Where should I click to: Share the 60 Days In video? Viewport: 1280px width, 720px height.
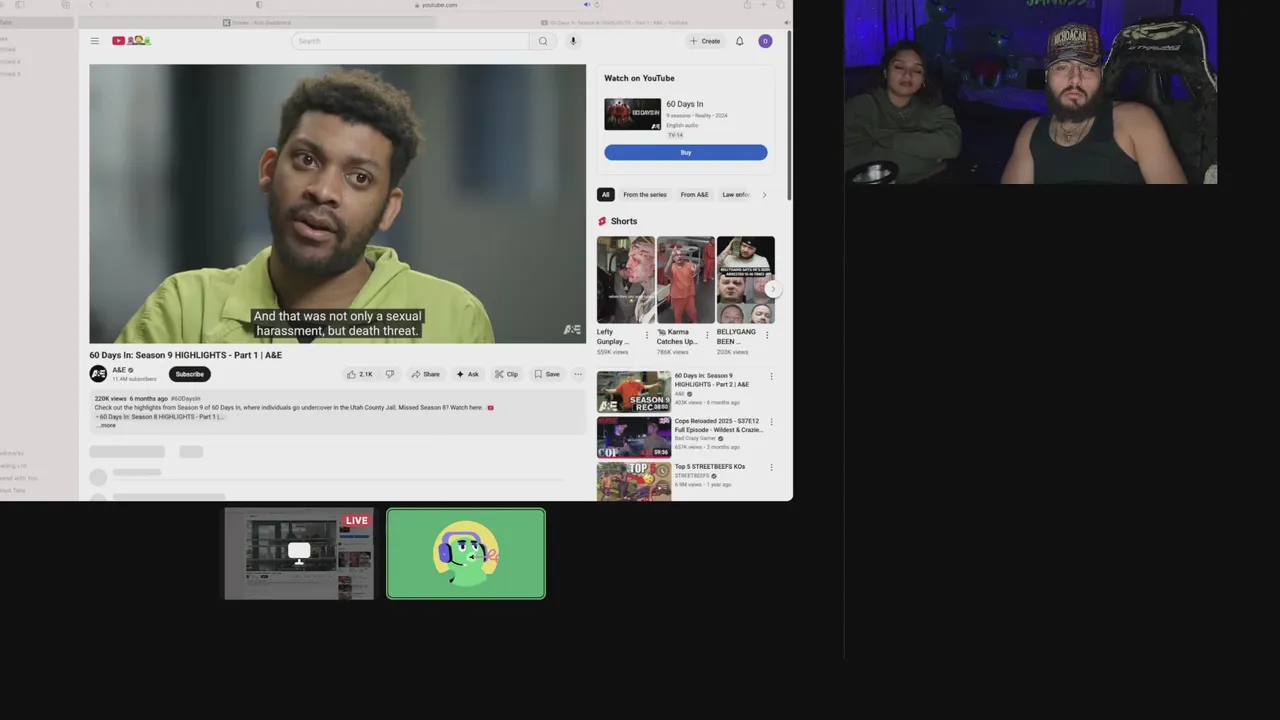[426, 374]
